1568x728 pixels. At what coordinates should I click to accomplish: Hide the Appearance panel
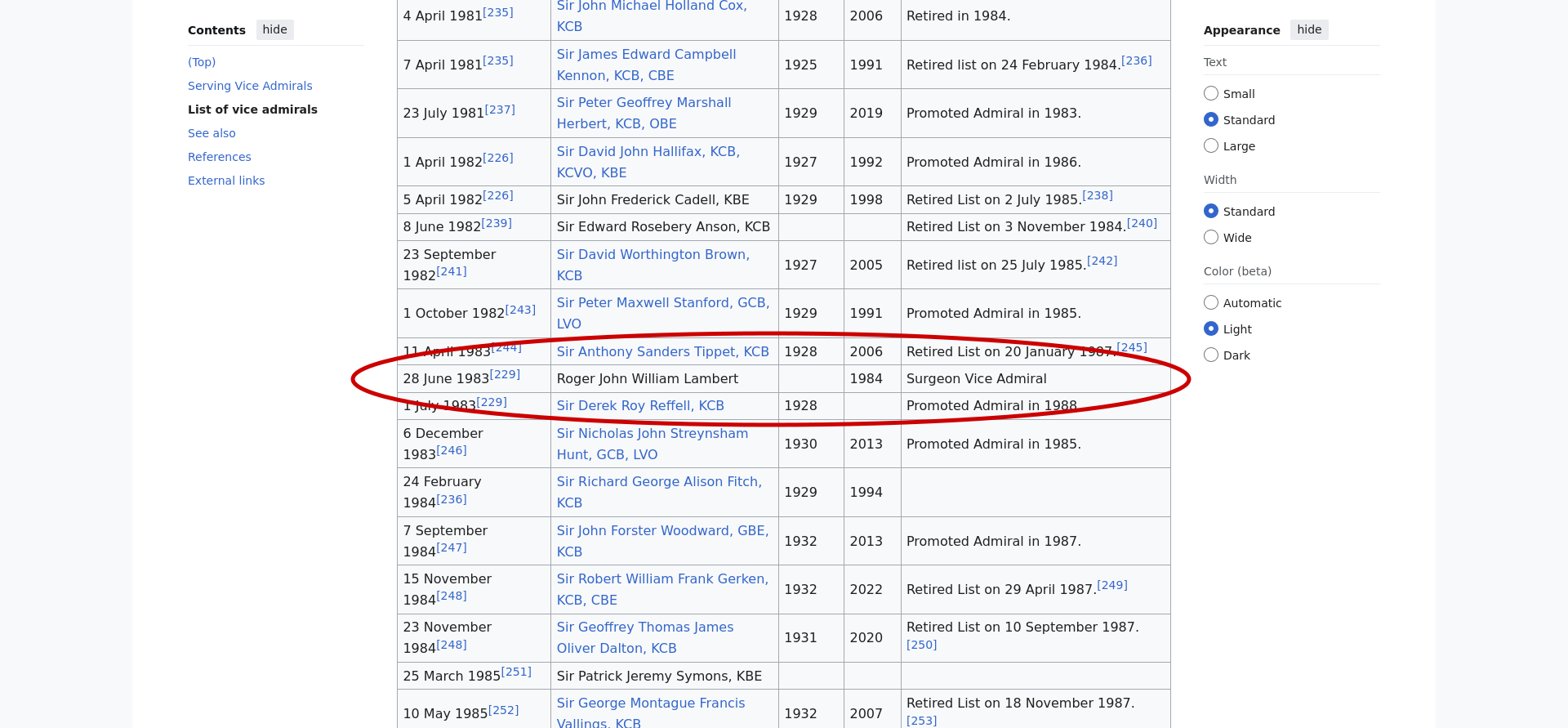[1308, 30]
